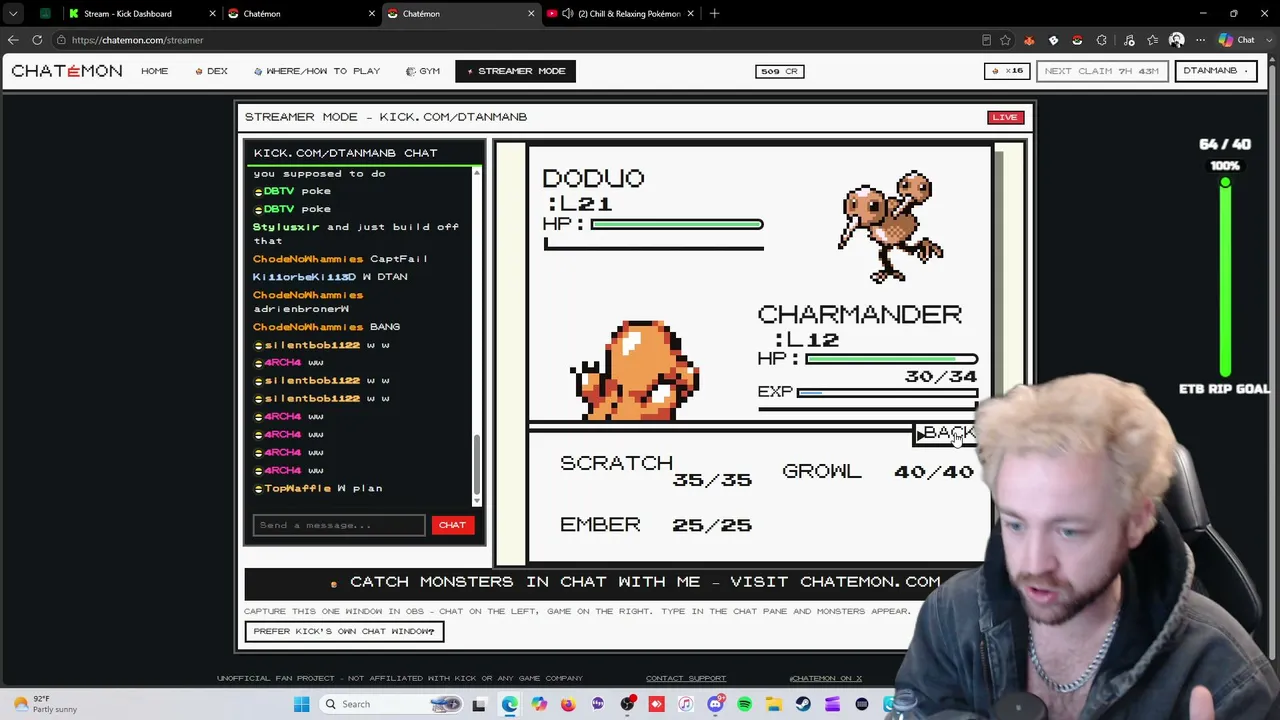The height and width of the screenshot is (720, 1280).
Task: Open Copilot from the taskbar
Action: pos(539,704)
